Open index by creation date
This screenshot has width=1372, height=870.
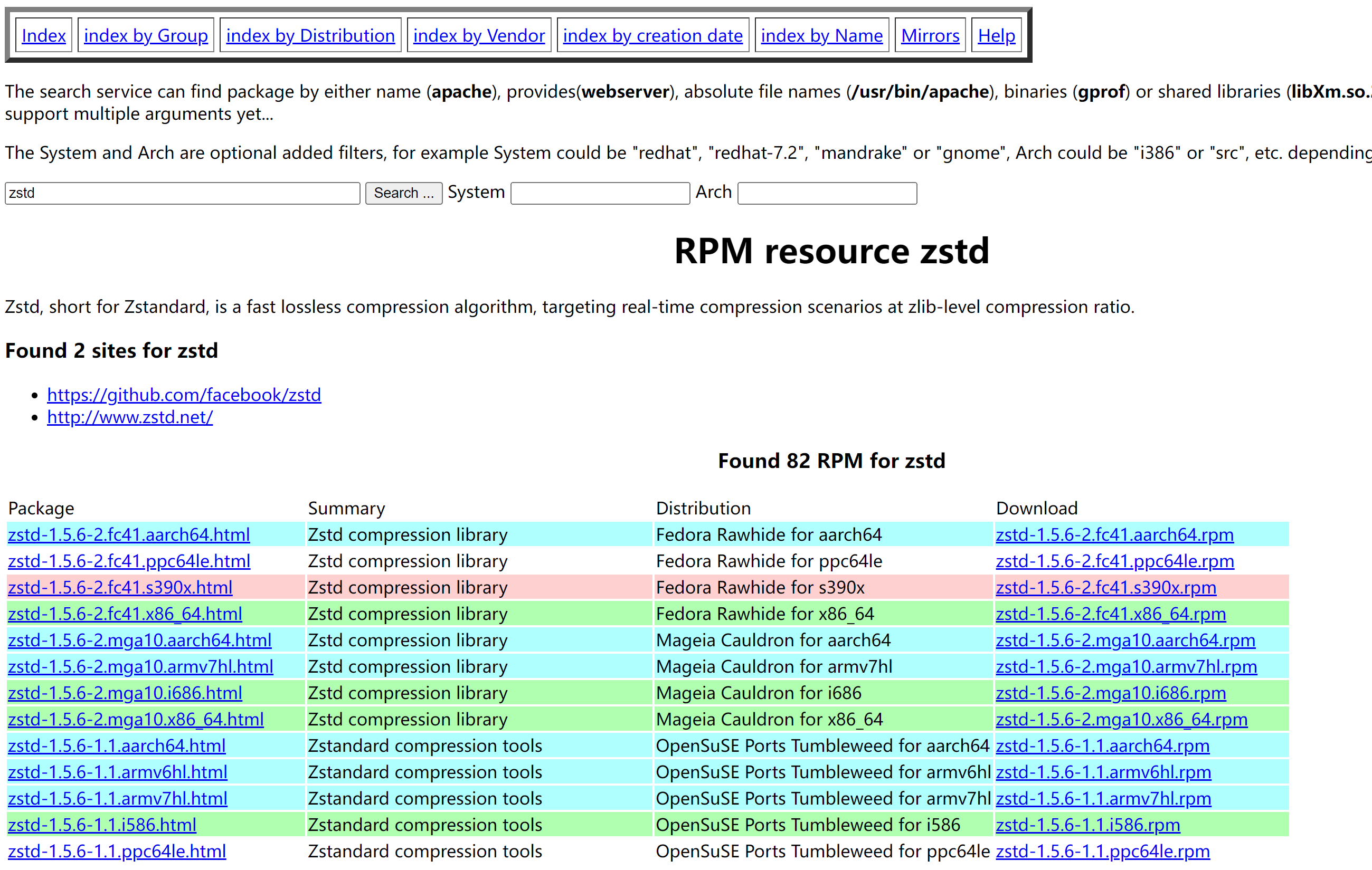[653, 35]
